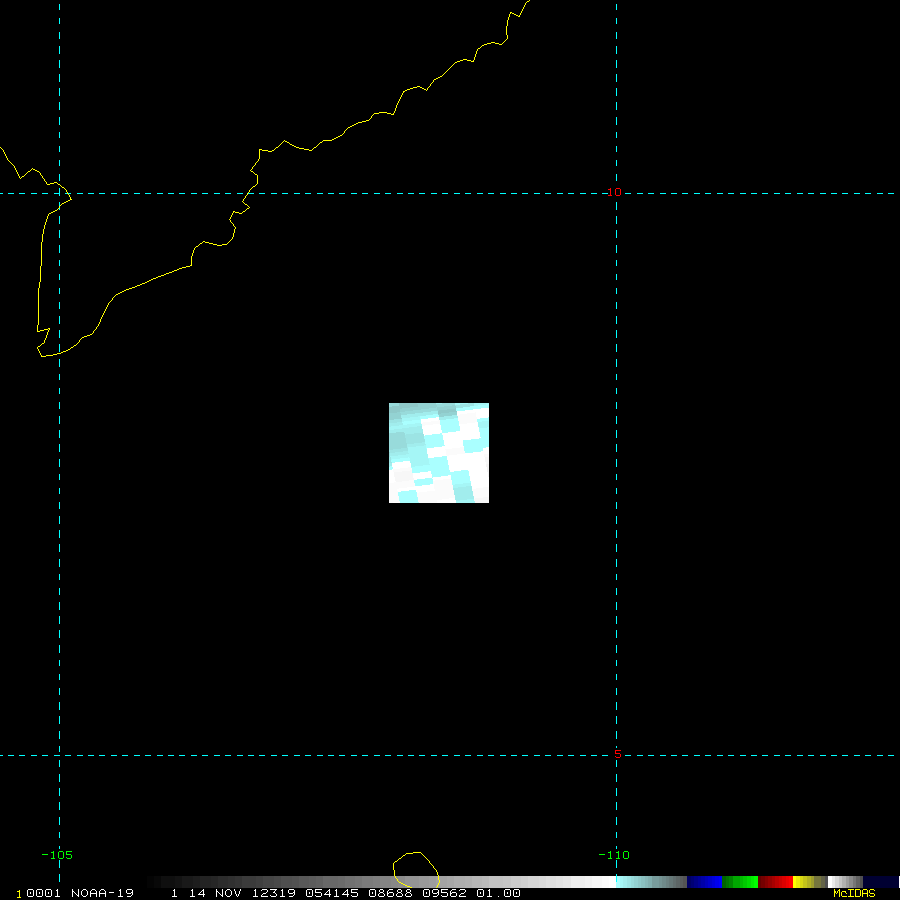Viewport: 900px width, 900px height.
Task: Click the NOAA-19 satellite label
Action: pos(102,894)
